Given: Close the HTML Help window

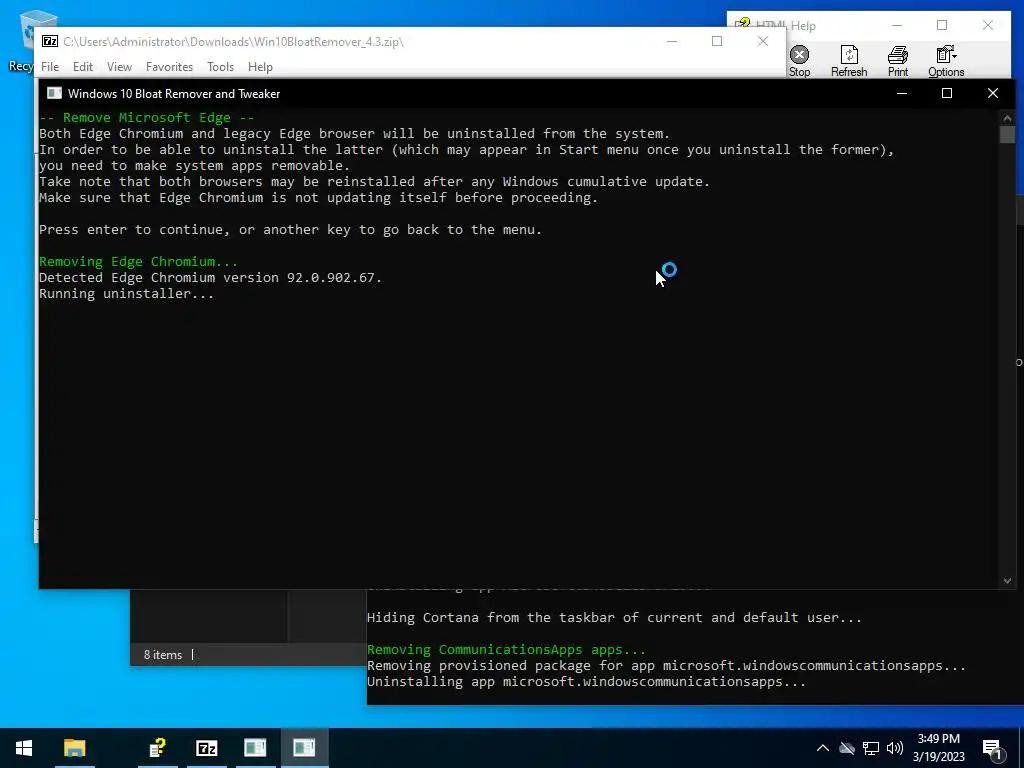Looking at the screenshot, I should pos(987,25).
